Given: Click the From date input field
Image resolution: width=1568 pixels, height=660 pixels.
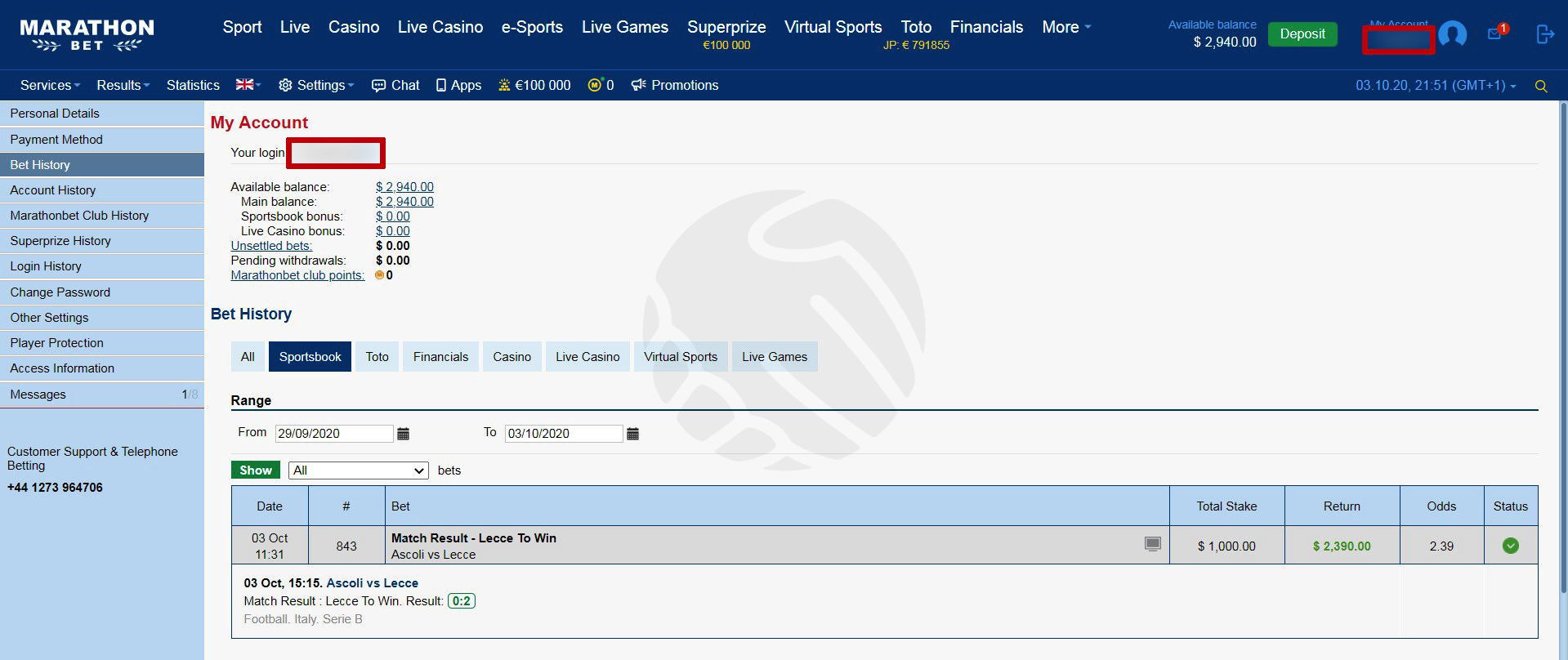Looking at the screenshot, I should (334, 434).
